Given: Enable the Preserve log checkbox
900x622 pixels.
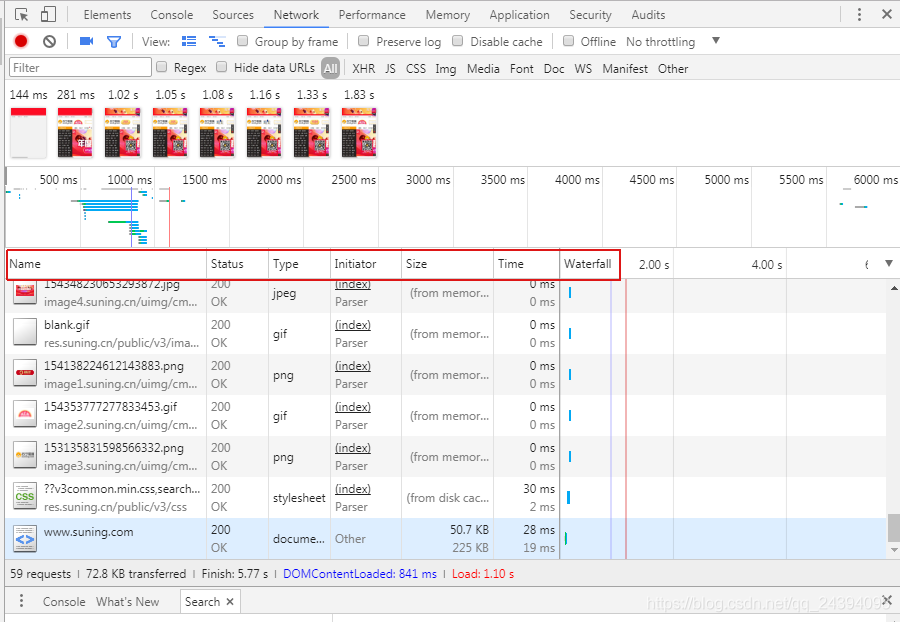Looking at the screenshot, I should (x=363, y=41).
